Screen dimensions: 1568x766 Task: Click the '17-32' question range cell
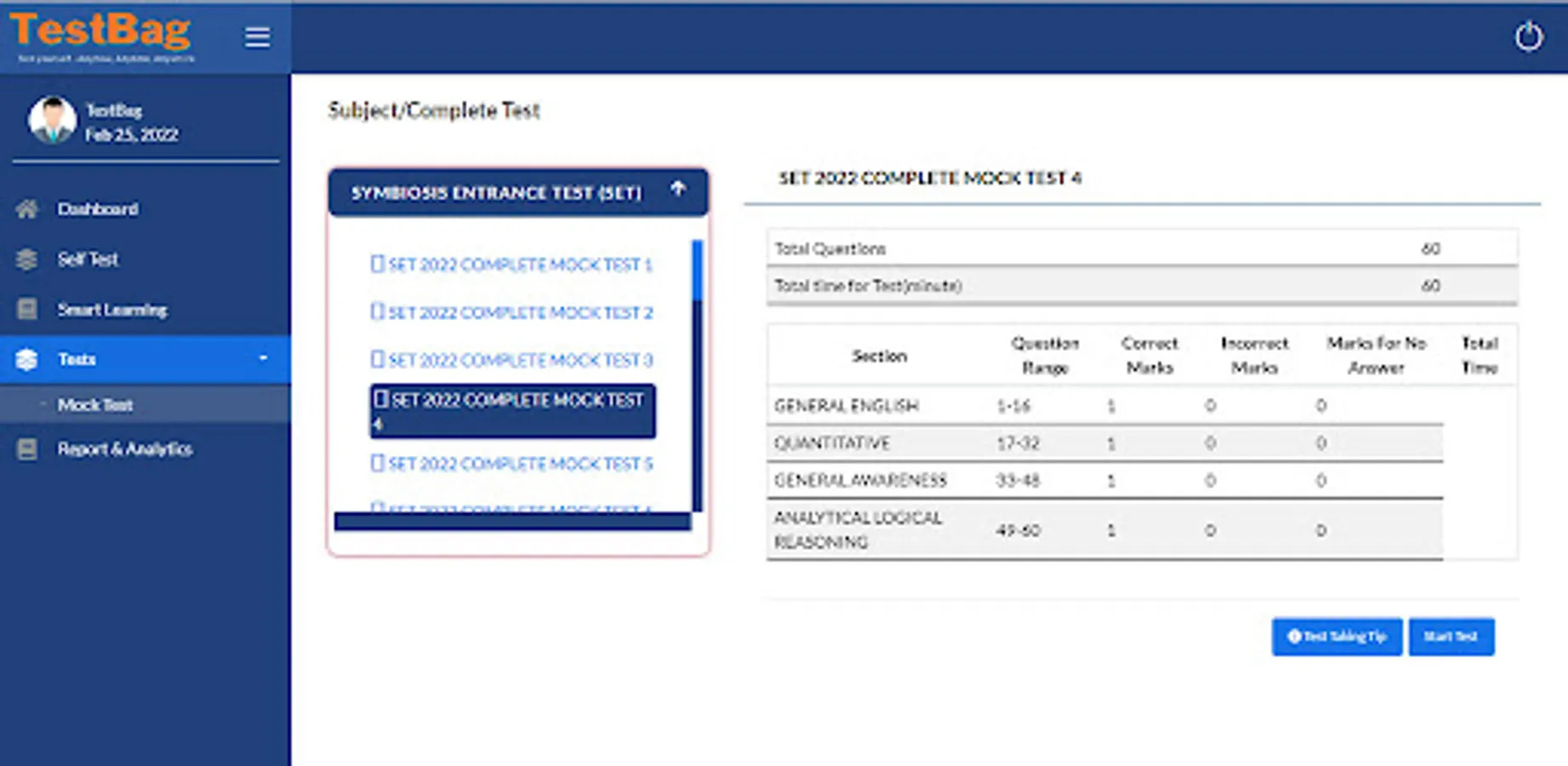(1018, 443)
